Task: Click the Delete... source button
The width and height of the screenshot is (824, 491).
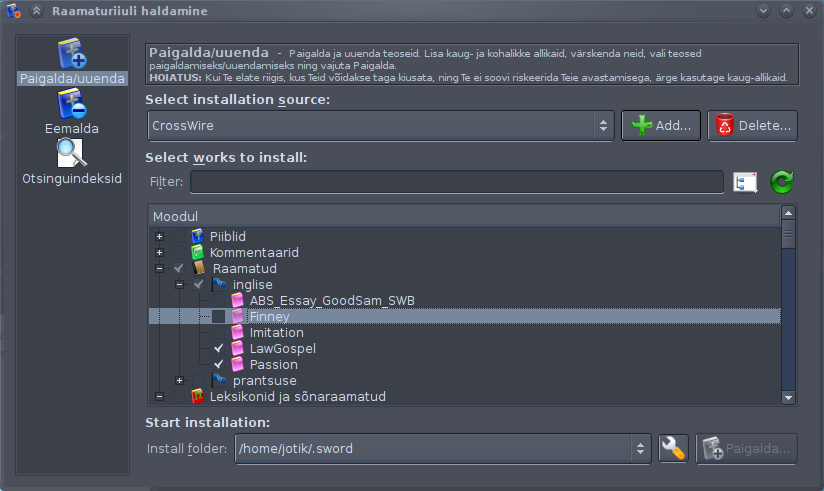Action: point(753,126)
